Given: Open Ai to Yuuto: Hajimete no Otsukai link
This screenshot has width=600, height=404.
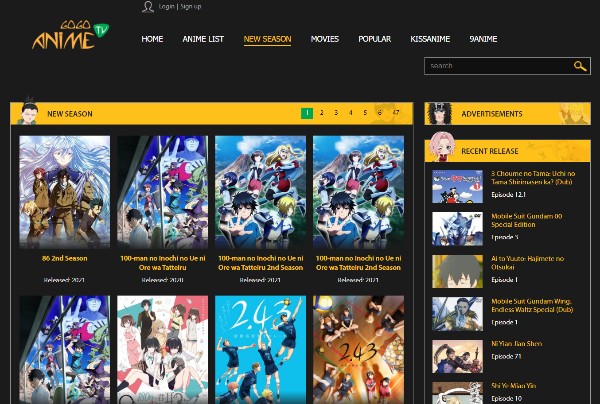Looking at the screenshot, I should (x=527, y=263).
